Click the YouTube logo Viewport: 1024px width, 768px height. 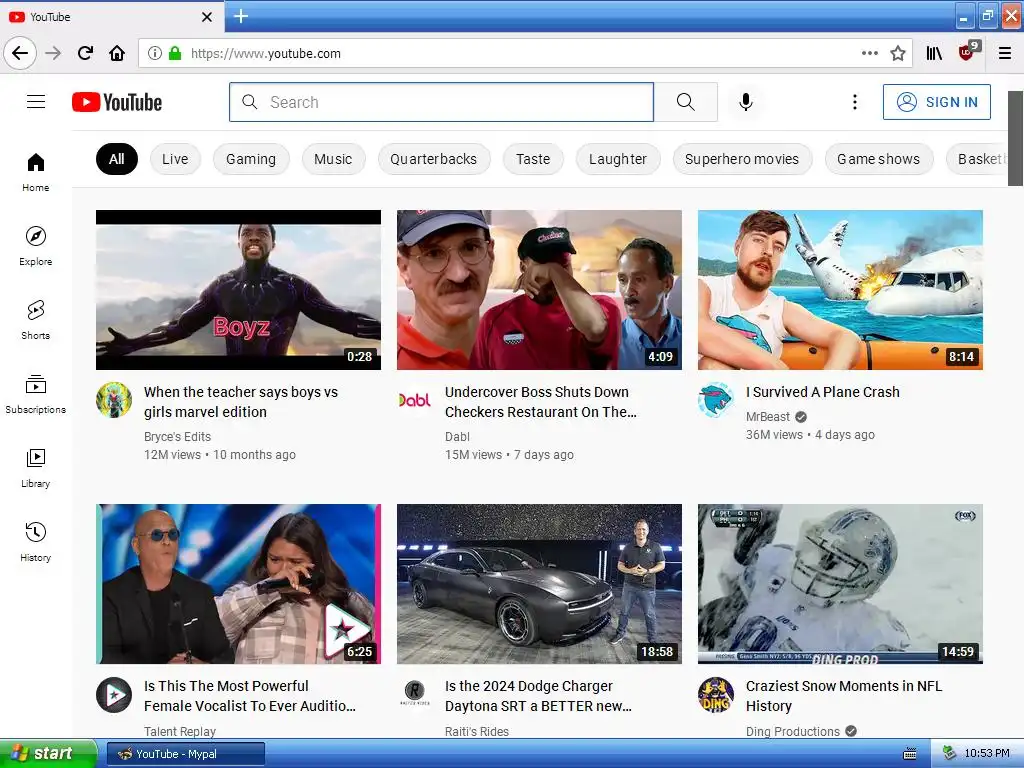(x=117, y=102)
